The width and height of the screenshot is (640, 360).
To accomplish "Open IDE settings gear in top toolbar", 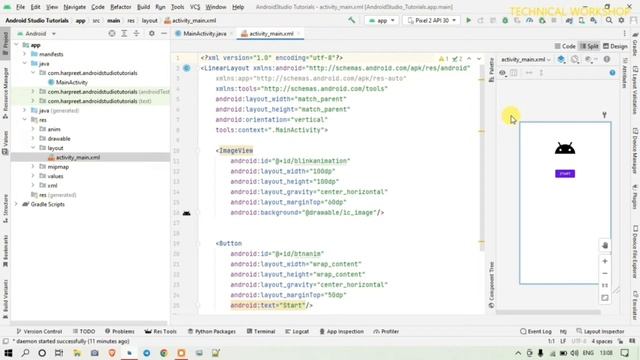I will coord(621,20).
